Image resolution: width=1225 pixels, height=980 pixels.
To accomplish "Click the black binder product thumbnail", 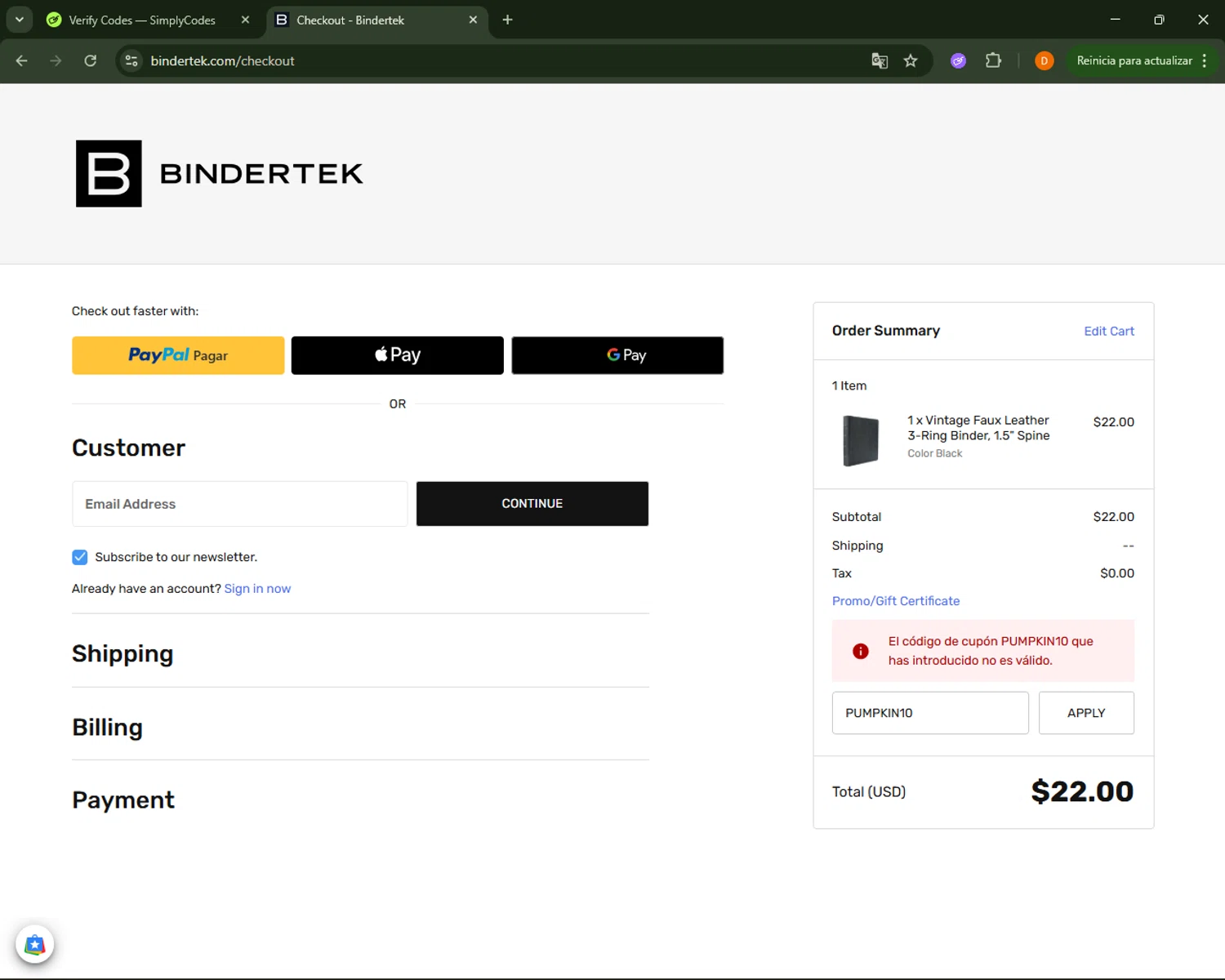I will click(861, 440).
